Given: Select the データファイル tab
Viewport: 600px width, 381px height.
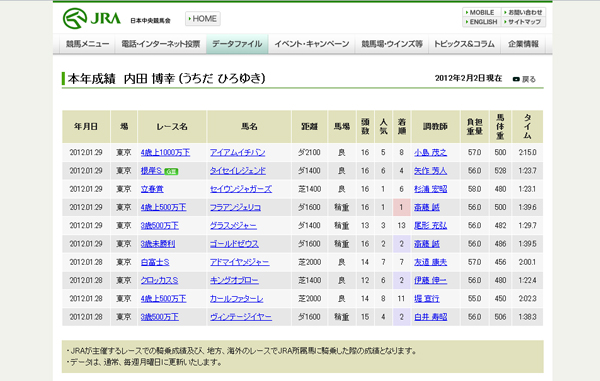Looking at the screenshot, I should tap(237, 44).
